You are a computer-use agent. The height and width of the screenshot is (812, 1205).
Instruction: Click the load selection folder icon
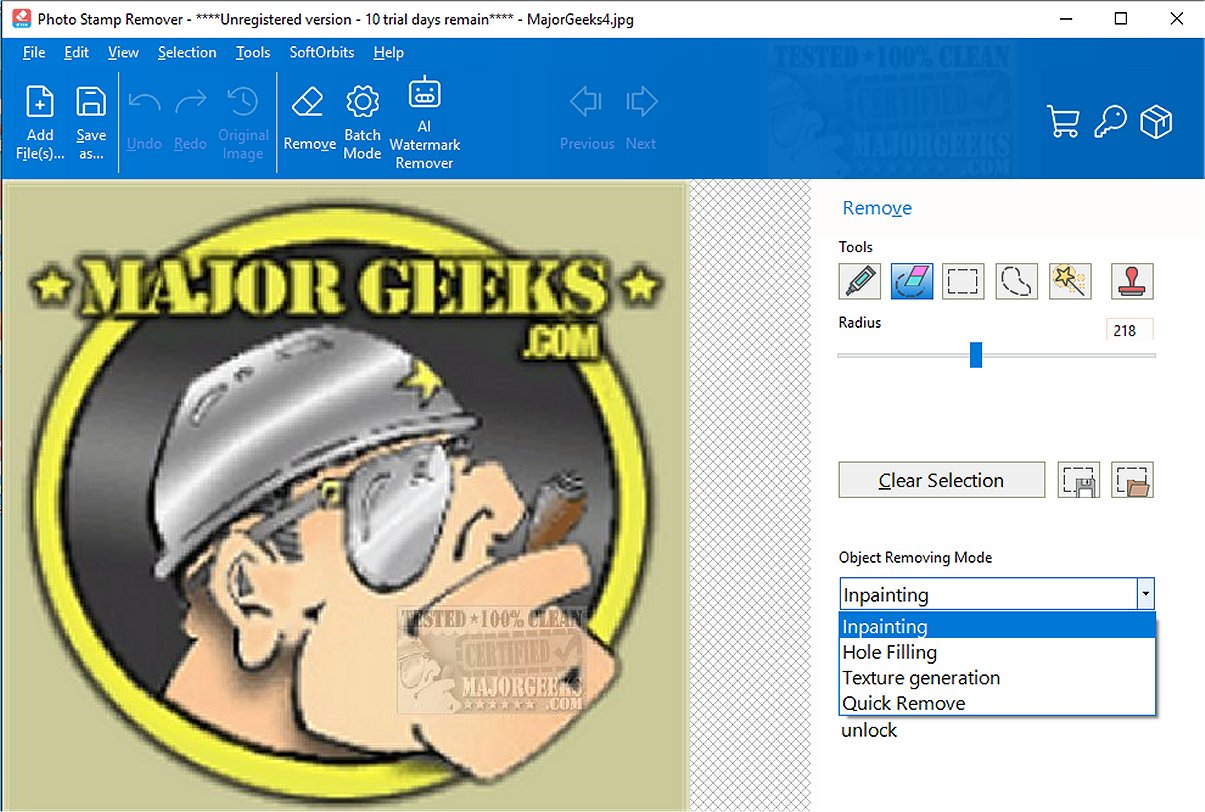coord(1132,480)
